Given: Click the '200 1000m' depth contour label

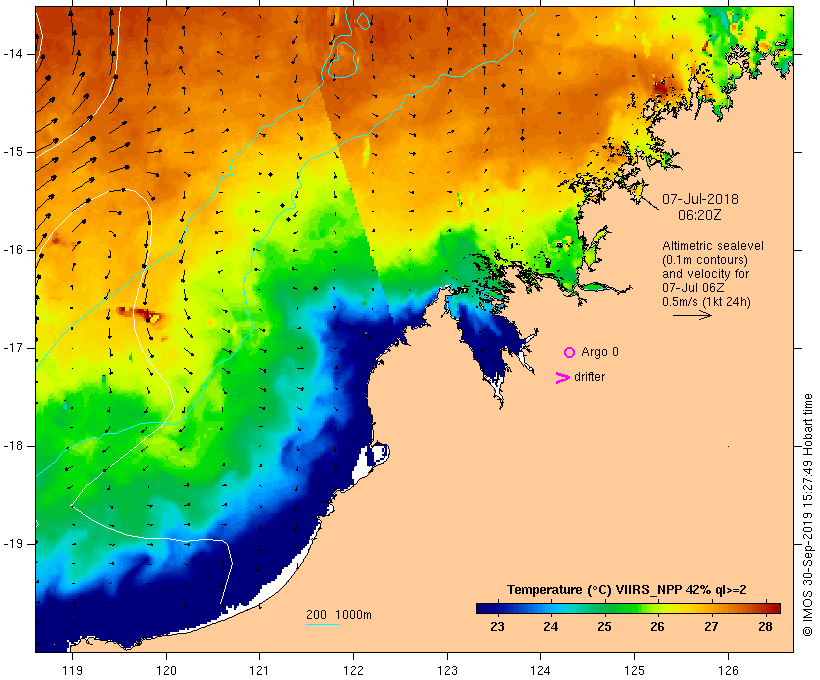Looking at the screenshot, I should tap(339, 615).
